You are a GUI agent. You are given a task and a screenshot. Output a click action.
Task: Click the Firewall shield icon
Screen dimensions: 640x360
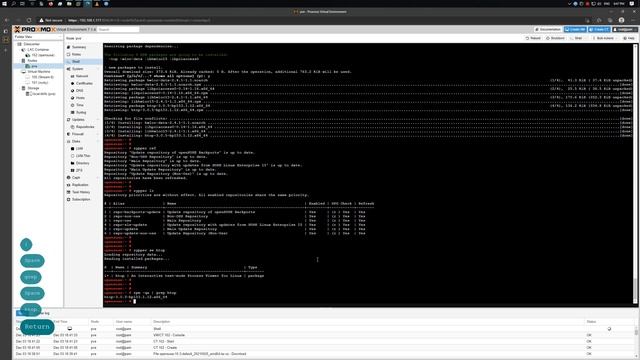[69, 134]
